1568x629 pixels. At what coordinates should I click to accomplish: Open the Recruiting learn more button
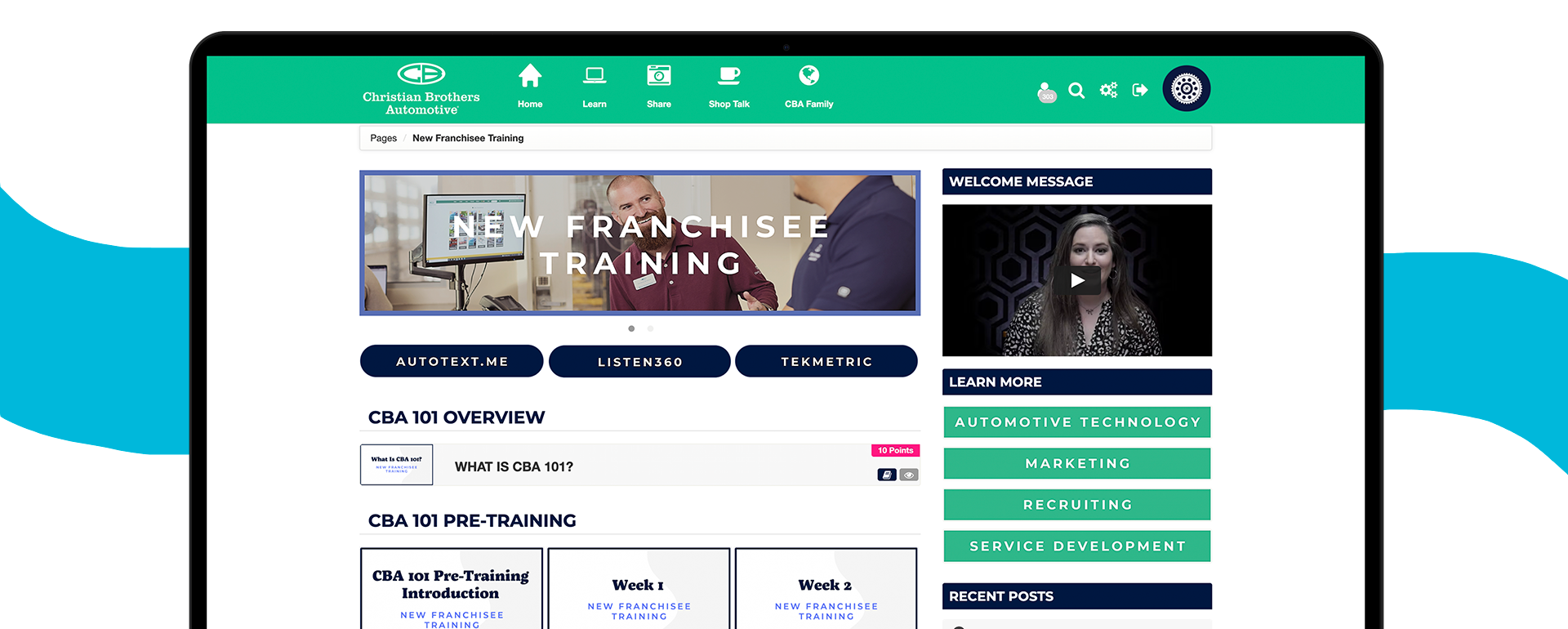pos(1077,505)
